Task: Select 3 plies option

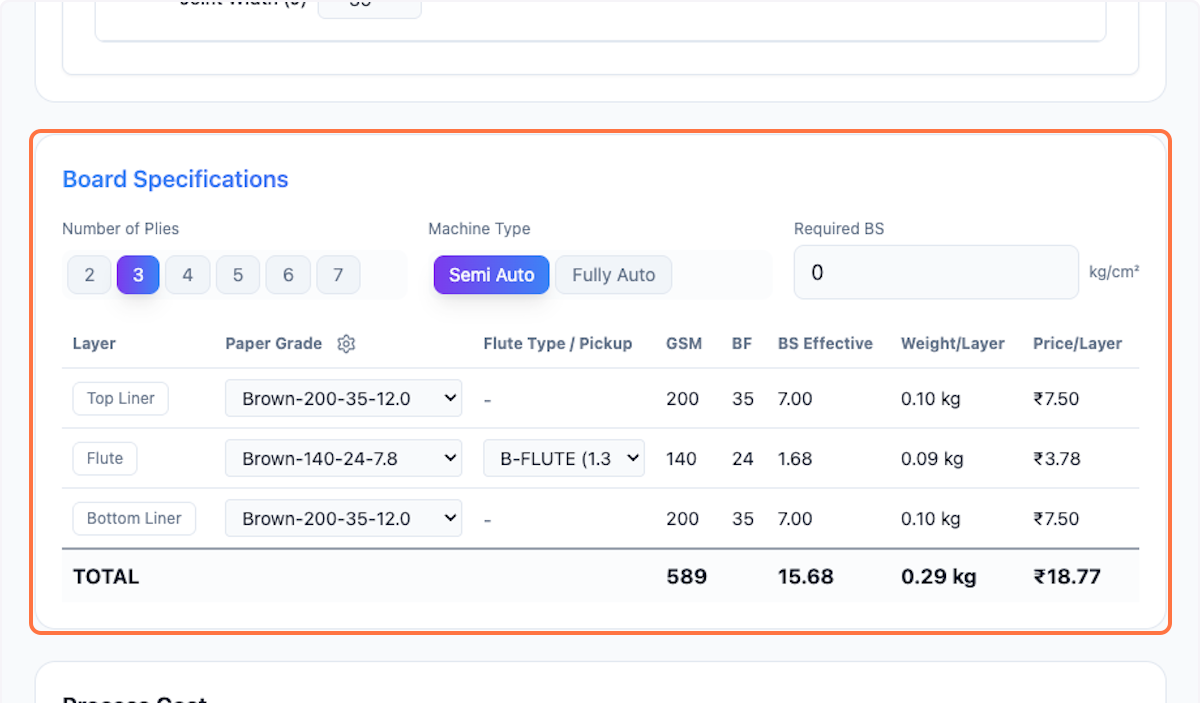Action: 138,275
